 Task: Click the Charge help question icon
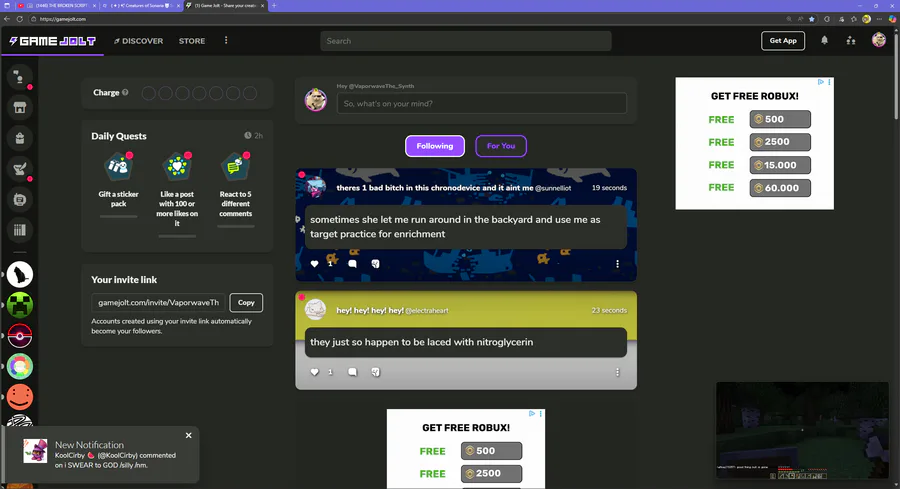tap(125, 92)
